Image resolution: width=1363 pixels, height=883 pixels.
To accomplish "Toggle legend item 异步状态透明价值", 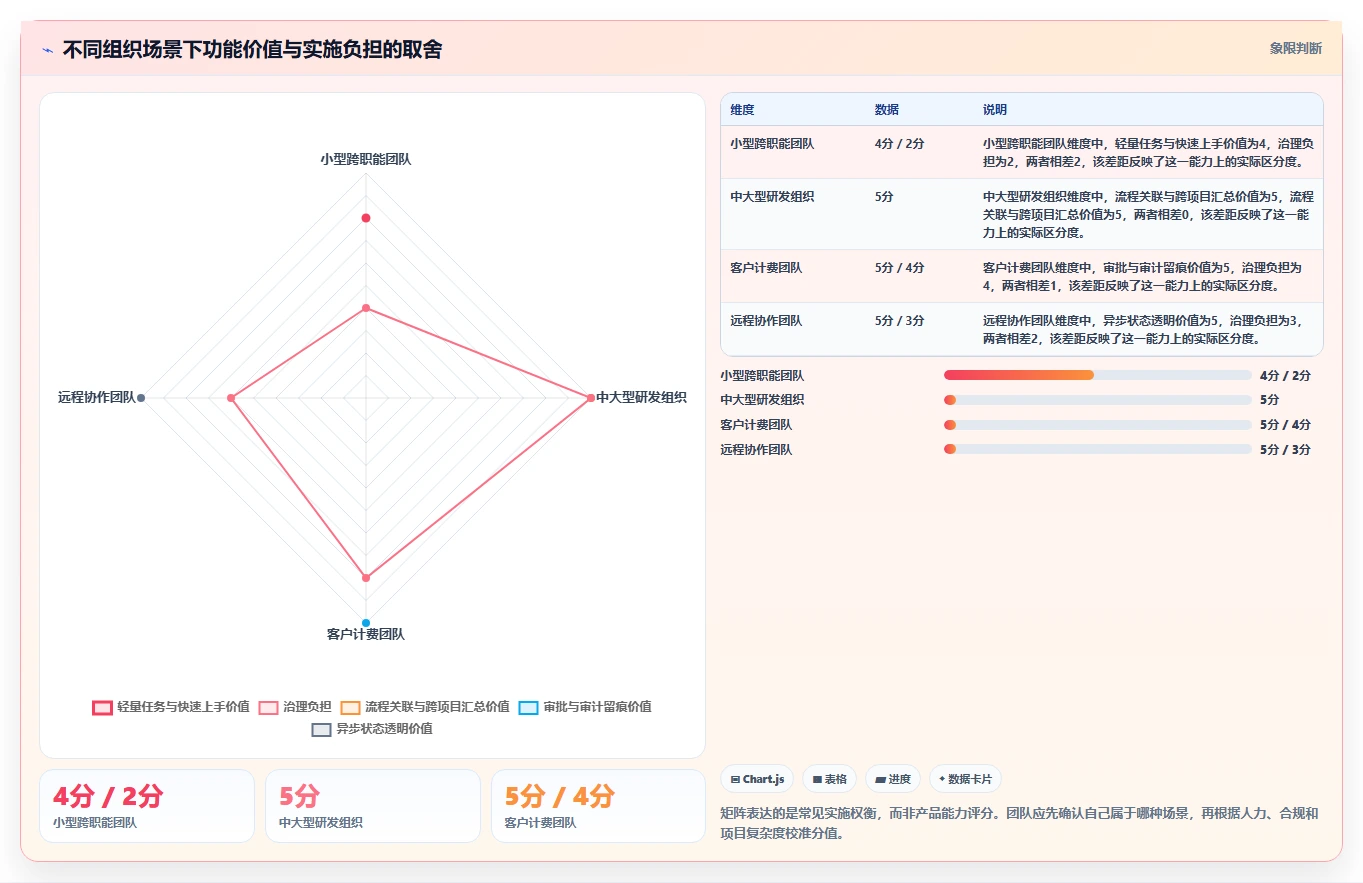I will [x=372, y=729].
